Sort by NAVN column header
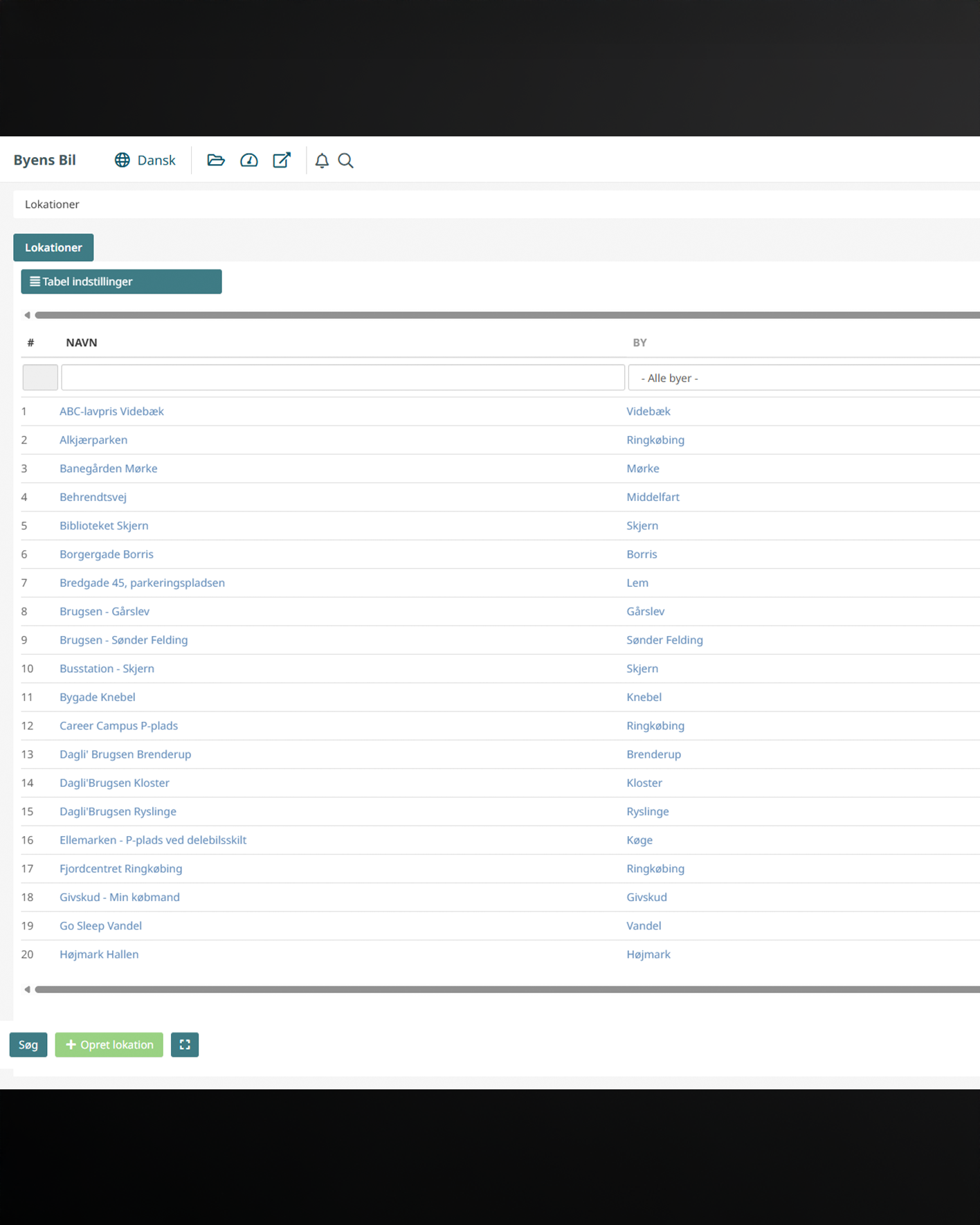 point(82,343)
